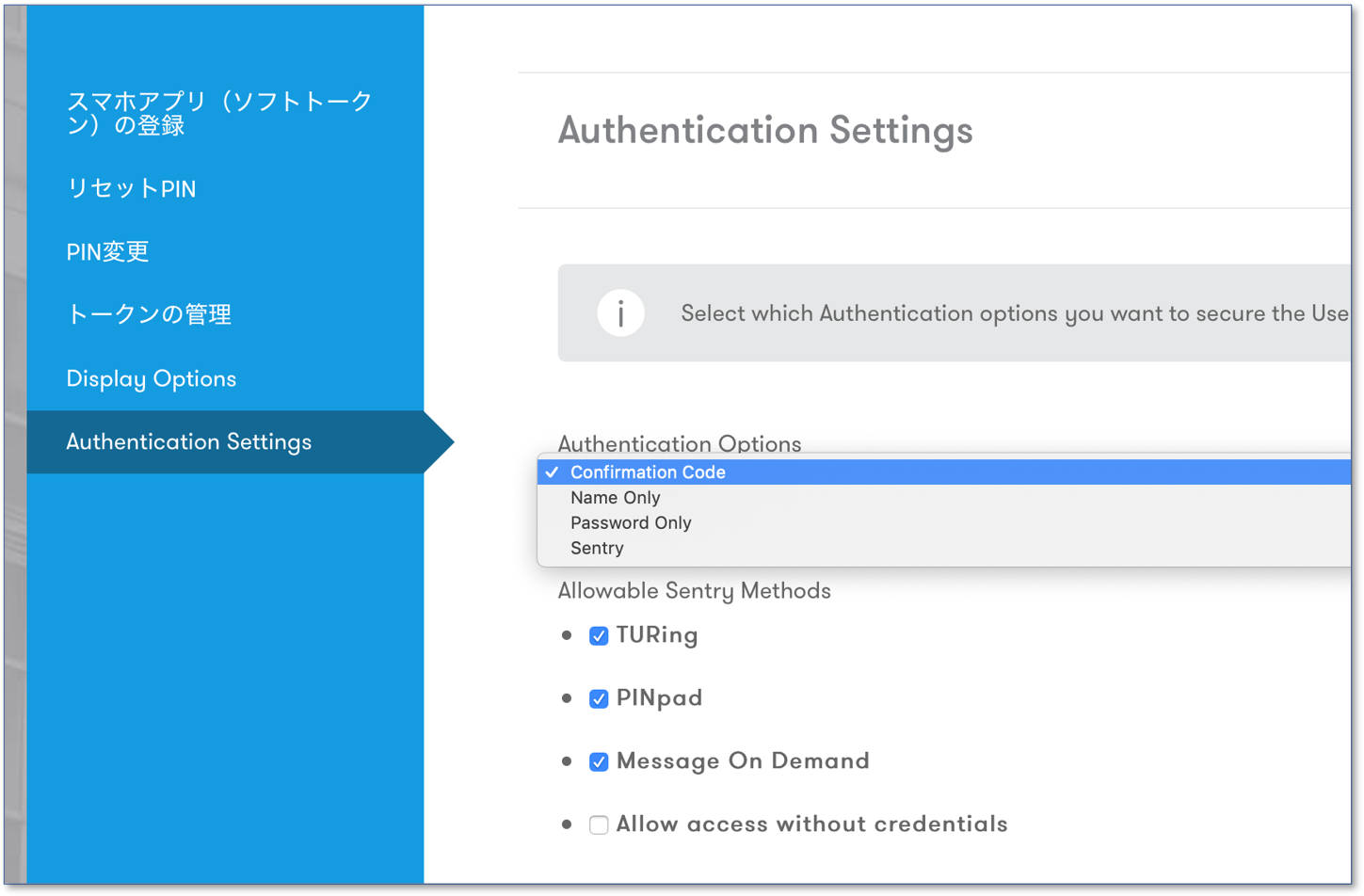Navigate to Display Options in sidebar

tap(151, 378)
